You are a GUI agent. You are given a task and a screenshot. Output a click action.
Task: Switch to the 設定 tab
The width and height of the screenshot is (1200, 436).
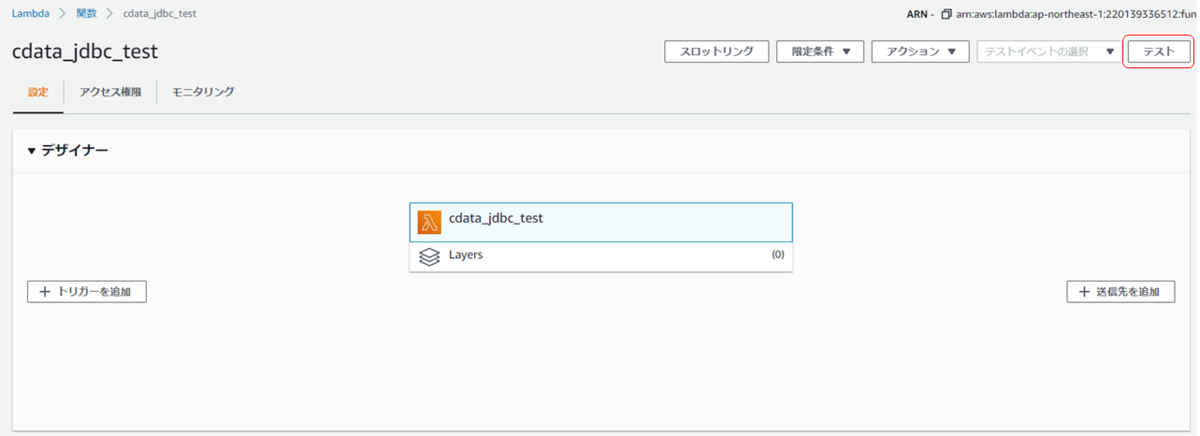tap(38, 92)
